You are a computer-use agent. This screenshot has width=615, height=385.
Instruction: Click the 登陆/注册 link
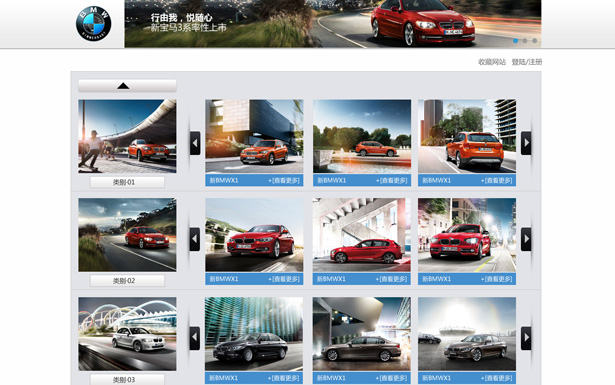(527, 62)
